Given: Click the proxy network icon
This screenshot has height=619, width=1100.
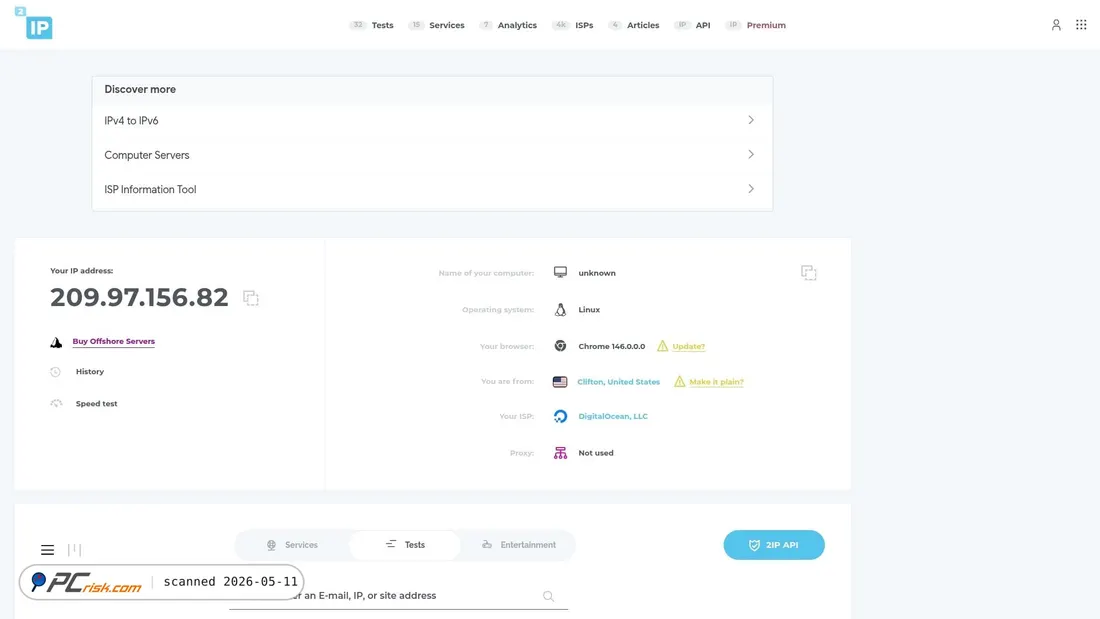Looking at the screenshot, I should coord(560,453).
